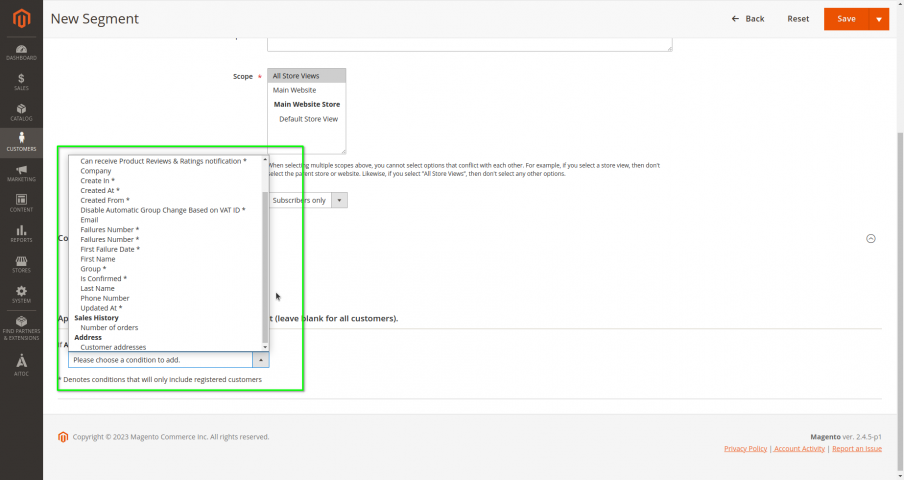
Task: Choose Updated At condition
Action: click(x=101, y=308)
